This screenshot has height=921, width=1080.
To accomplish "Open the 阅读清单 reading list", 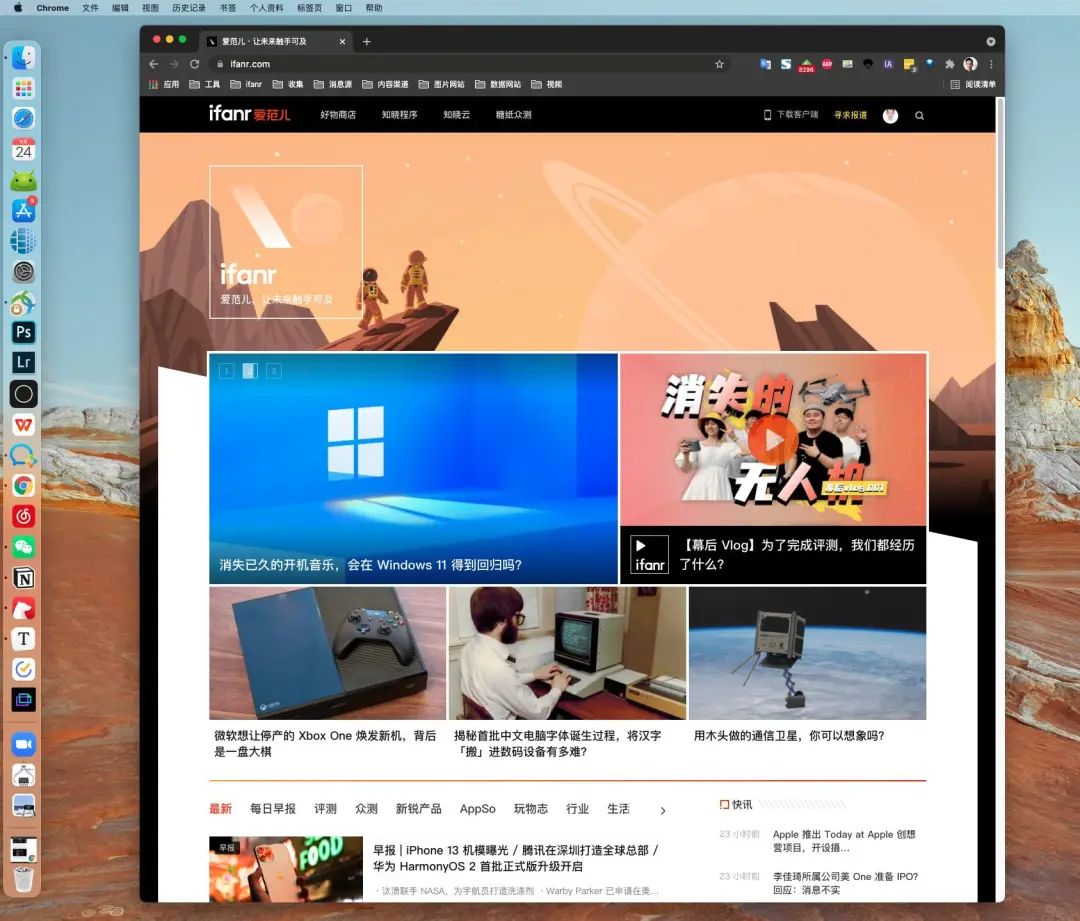I will [973, 84].
